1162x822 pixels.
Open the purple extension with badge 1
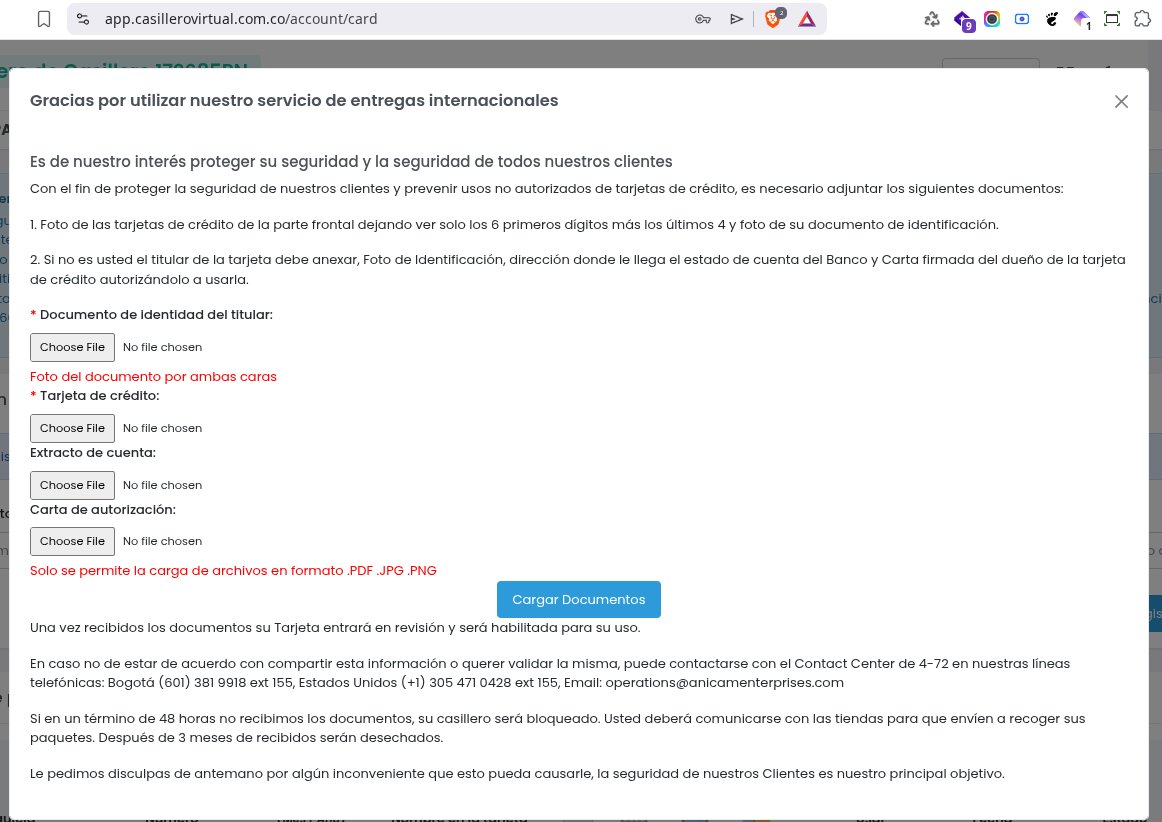click(x=1083, y=21)
